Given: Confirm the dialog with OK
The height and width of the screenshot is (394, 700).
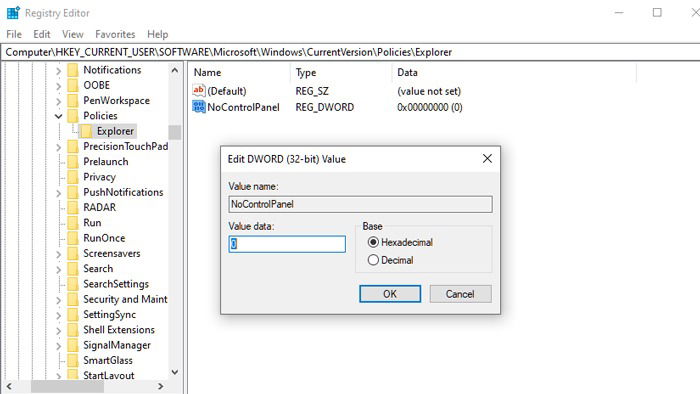Looking at the screenshot, I should click(390, 294).
